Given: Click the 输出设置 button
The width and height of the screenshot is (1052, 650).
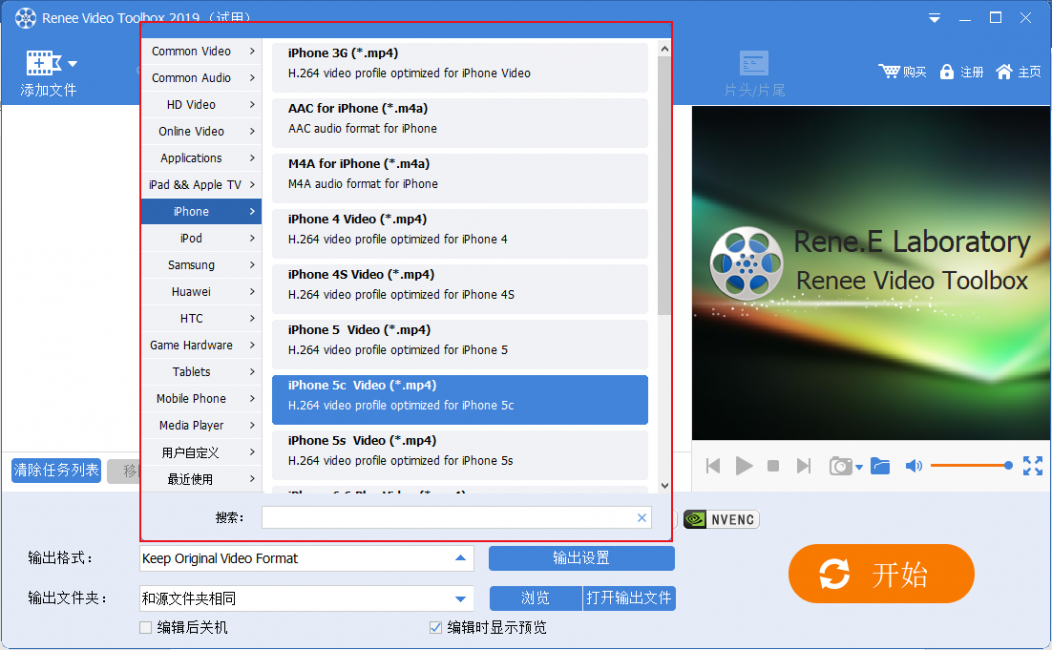Looking at the screenshot, I should (x=582, y=558).
